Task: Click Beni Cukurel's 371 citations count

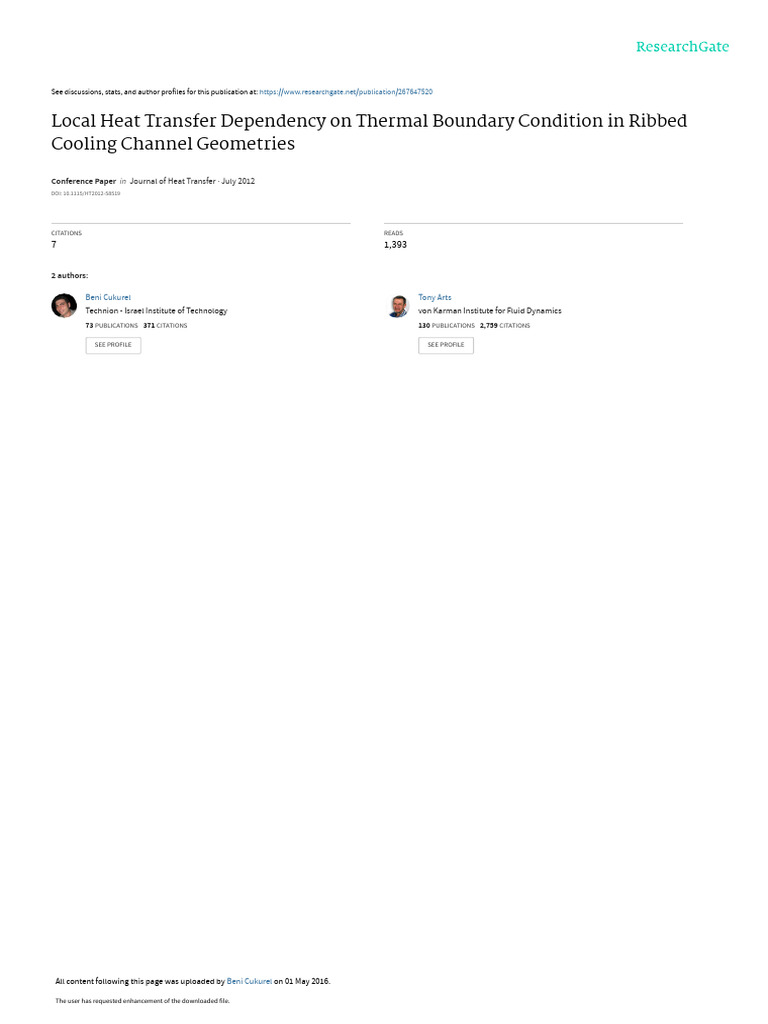Action: pyautogui.click(x=165, y=326)
